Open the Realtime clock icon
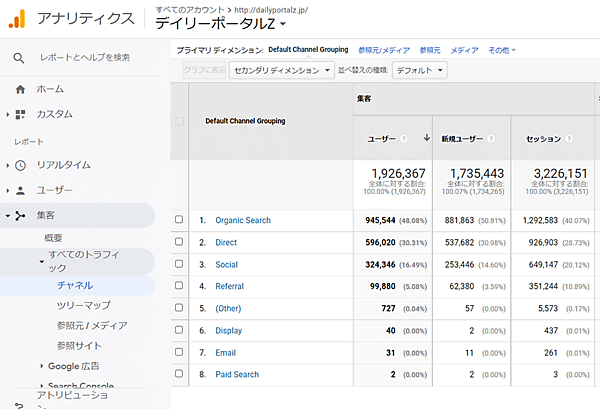 pos(20,165)
